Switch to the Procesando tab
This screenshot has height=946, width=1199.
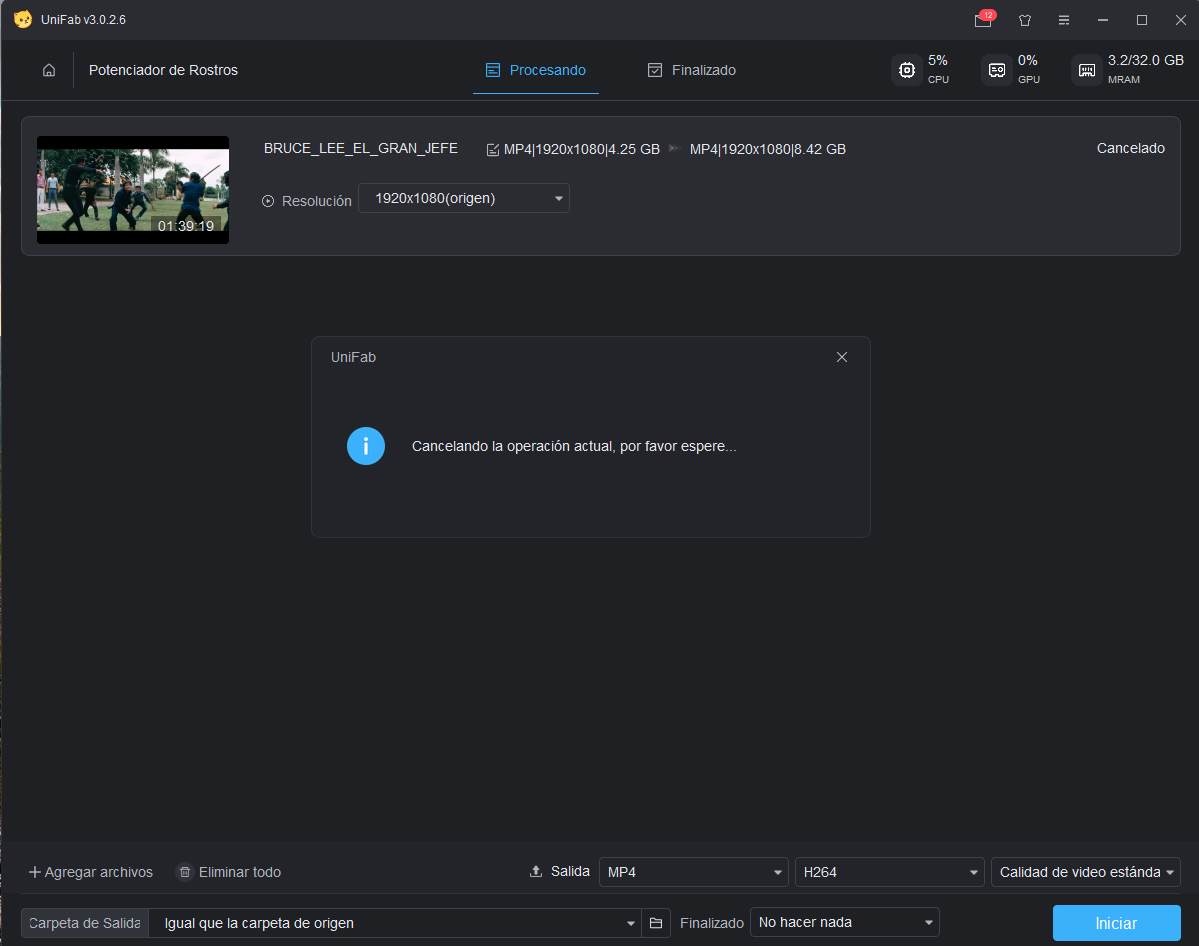pos(536,70)
